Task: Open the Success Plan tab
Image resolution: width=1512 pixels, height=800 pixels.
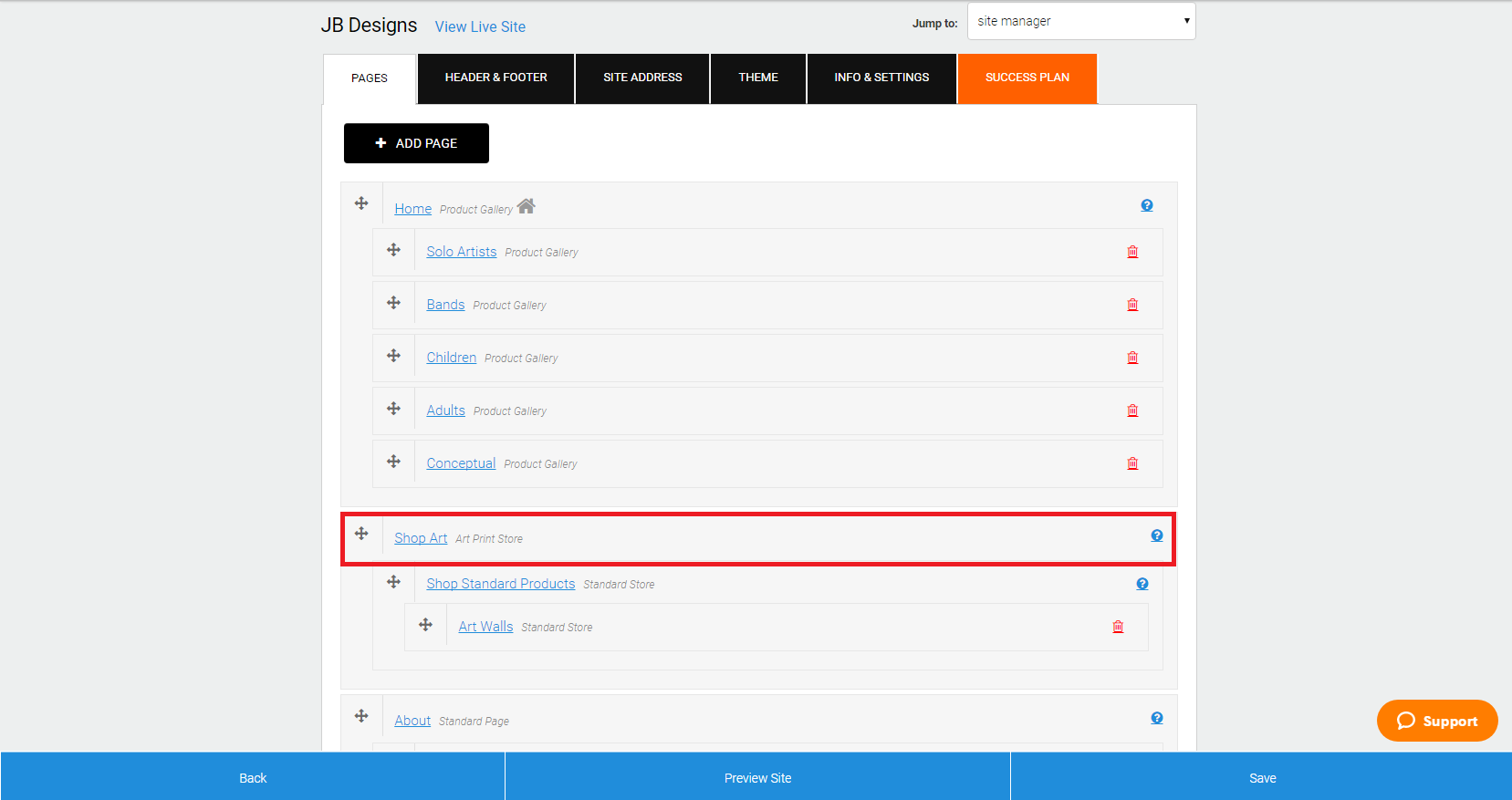Action: (1027, 78)
